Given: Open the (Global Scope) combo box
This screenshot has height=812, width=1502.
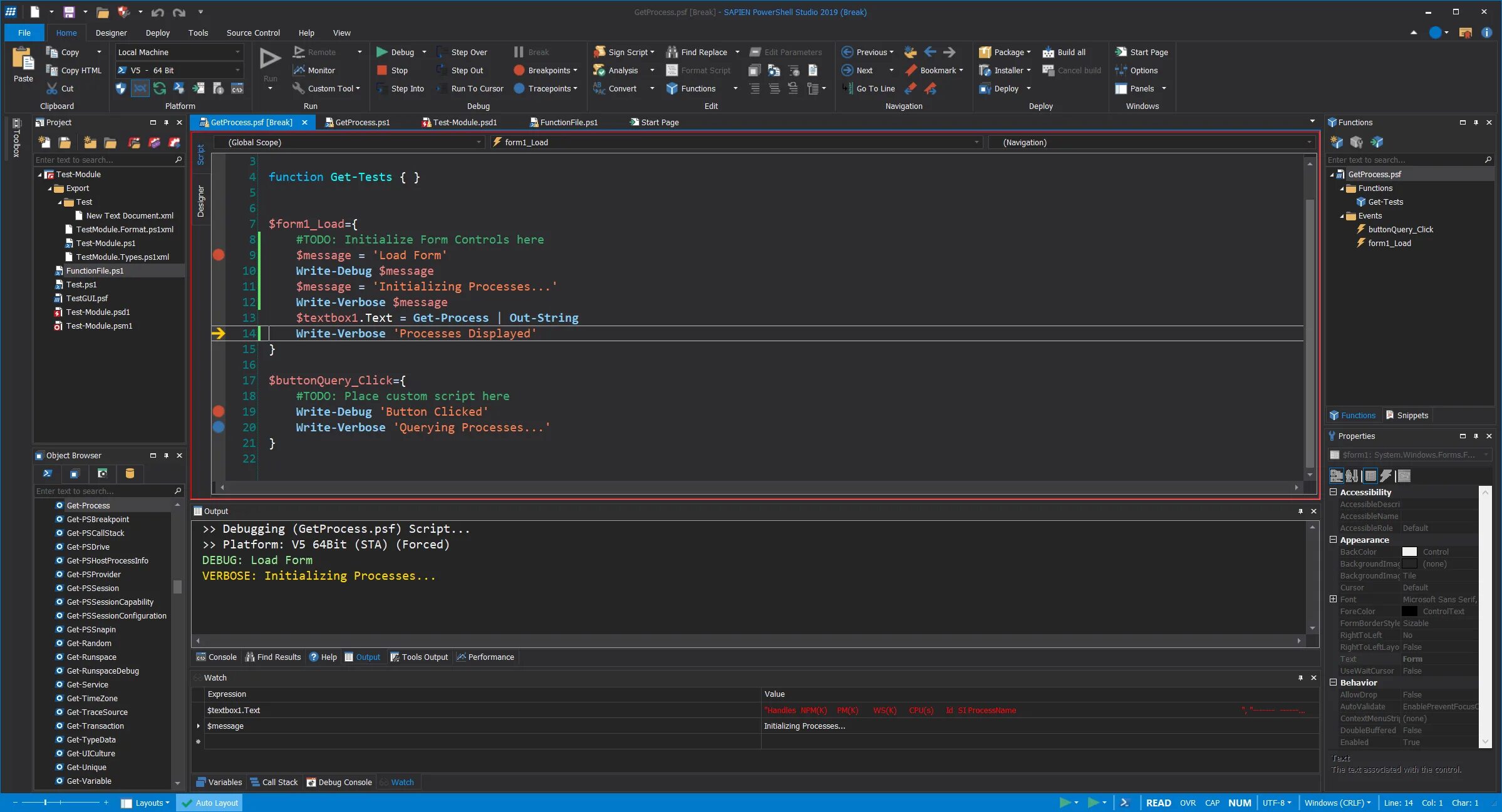Looking at the screenshot, I should [x=350, y=143].
